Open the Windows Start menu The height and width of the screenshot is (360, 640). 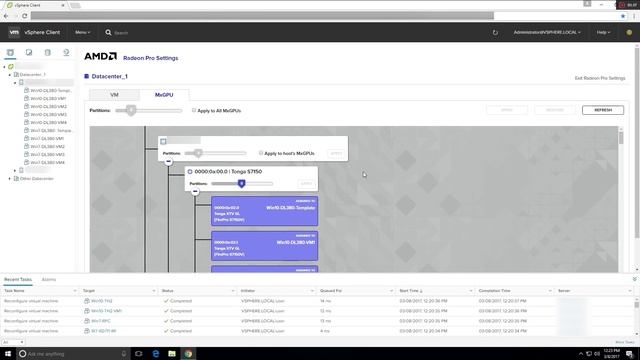tap(8, 353)
